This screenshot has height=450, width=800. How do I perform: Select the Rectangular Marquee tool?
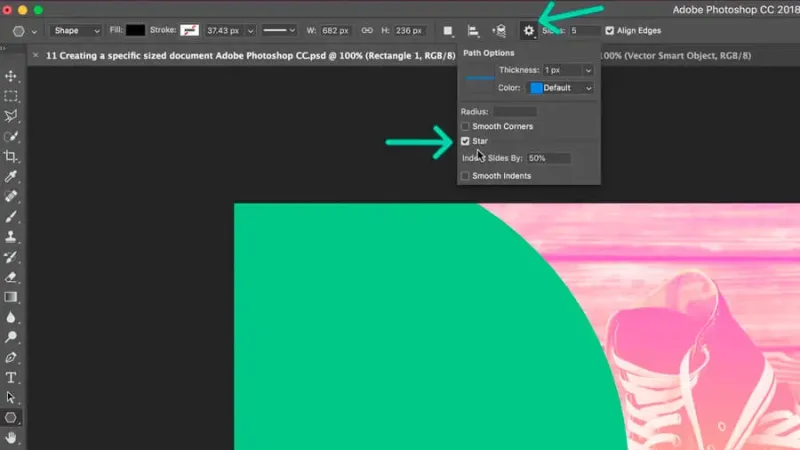click(11, 96)
